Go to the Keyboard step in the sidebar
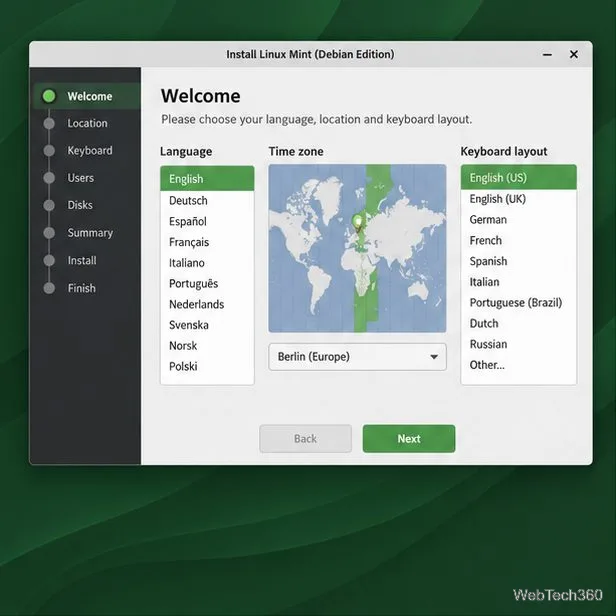616x616 pixels. point(90,150)
